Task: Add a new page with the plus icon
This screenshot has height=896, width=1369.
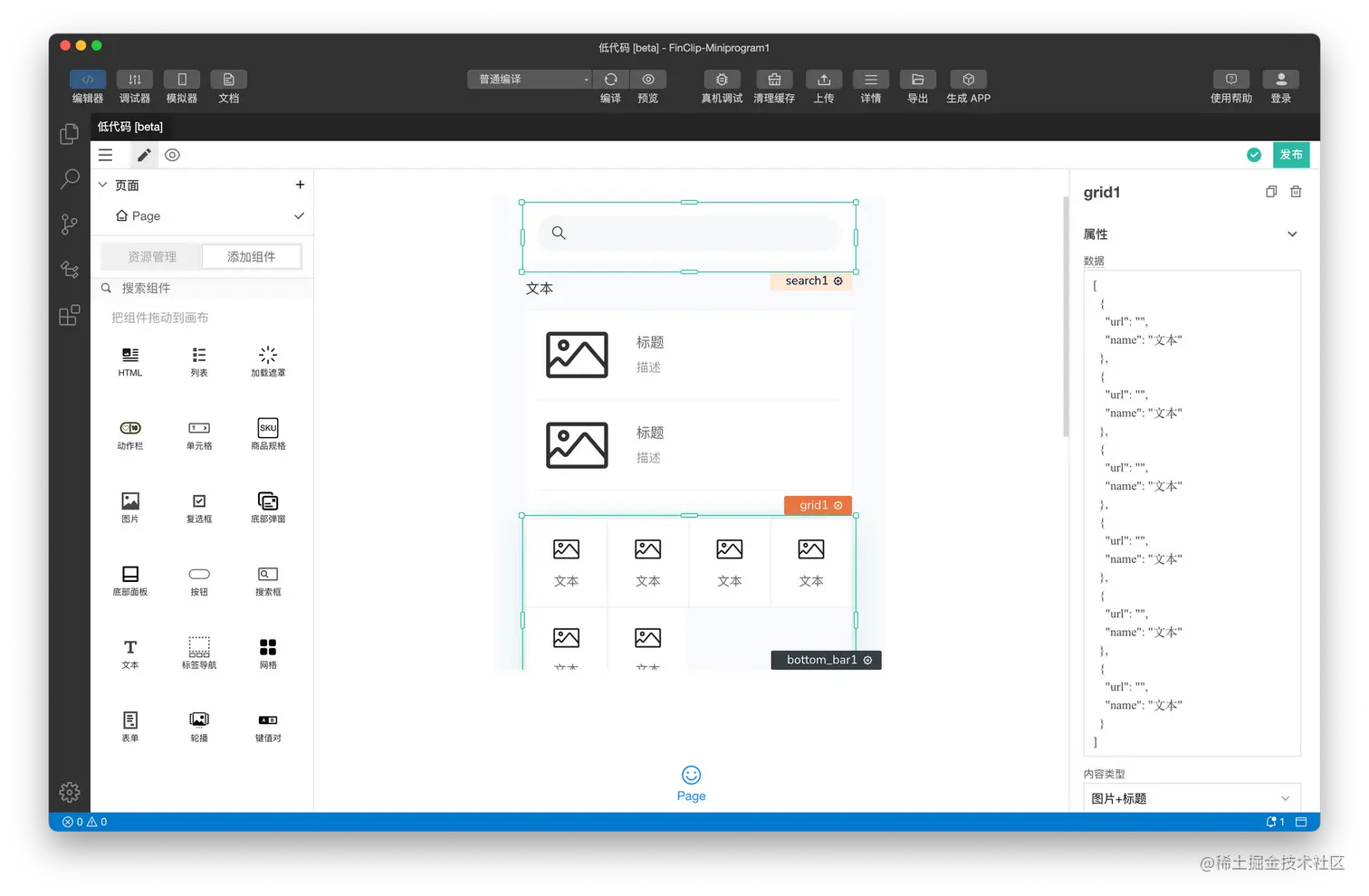Action: pyautogui.click(x=300, y=185)
